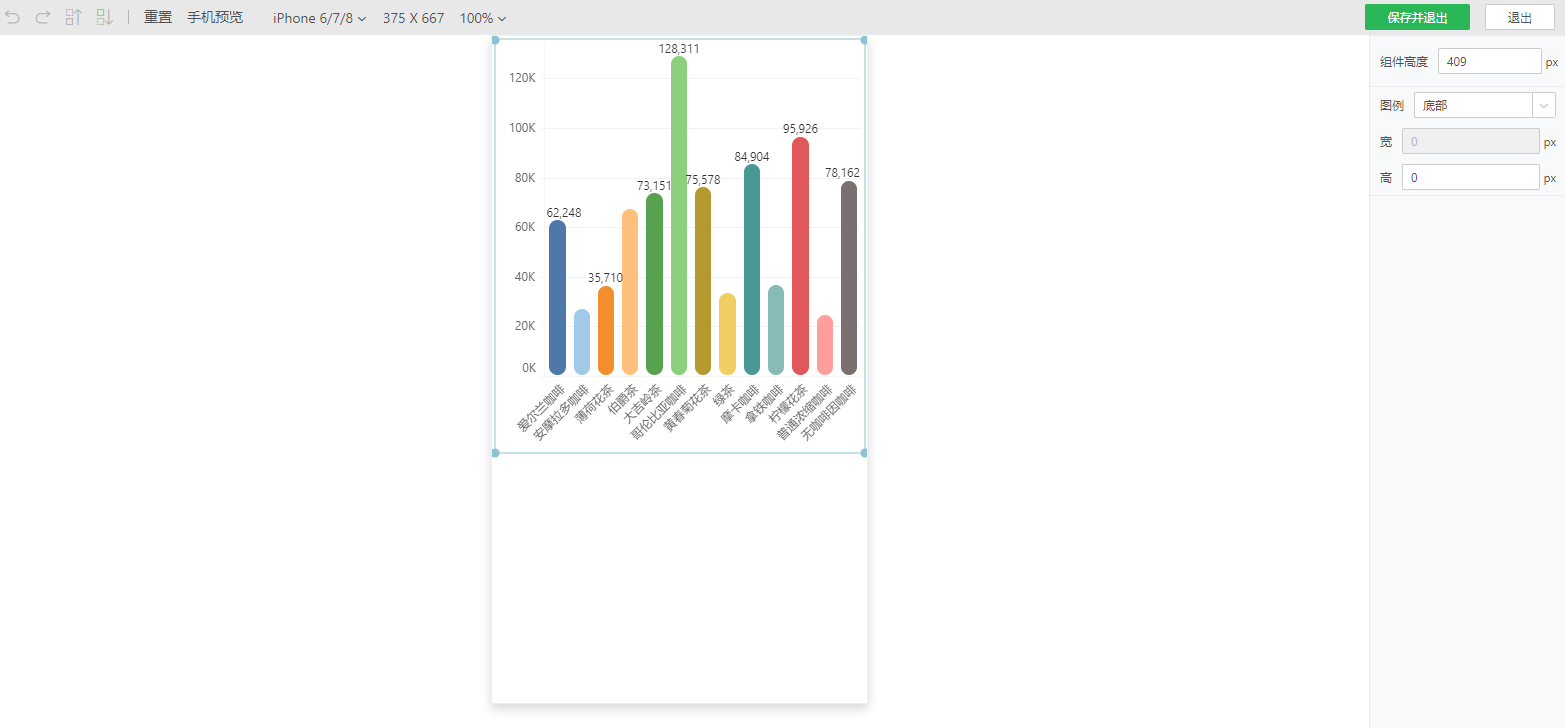This screenshot has height=728, width=1565.
Task: Click the bottom-right component resize handle
Action: (864, 453)
